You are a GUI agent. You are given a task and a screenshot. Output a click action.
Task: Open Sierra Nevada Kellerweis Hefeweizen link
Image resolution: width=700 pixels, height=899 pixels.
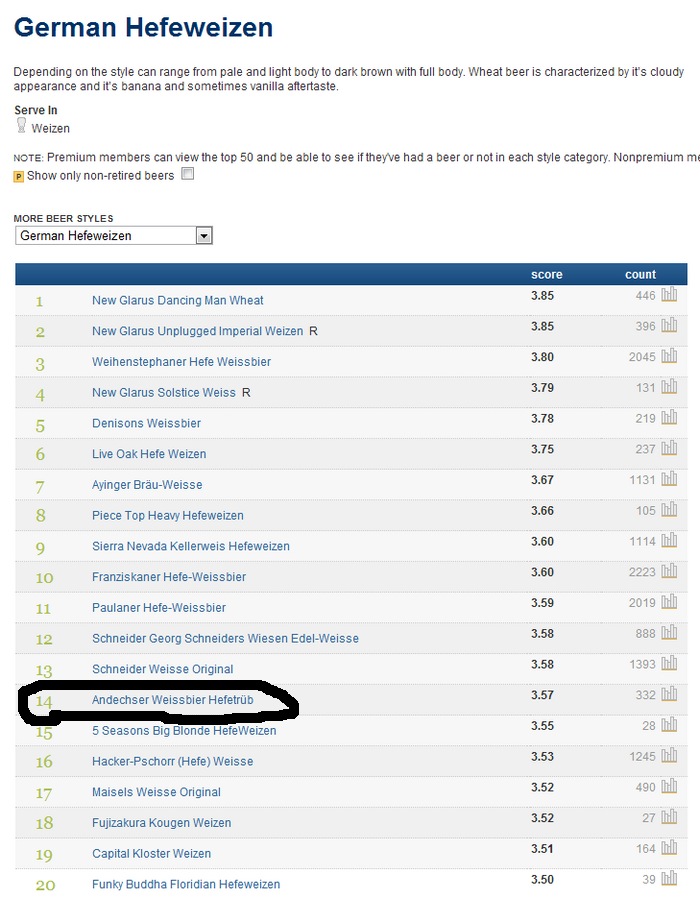pos(190,546)
